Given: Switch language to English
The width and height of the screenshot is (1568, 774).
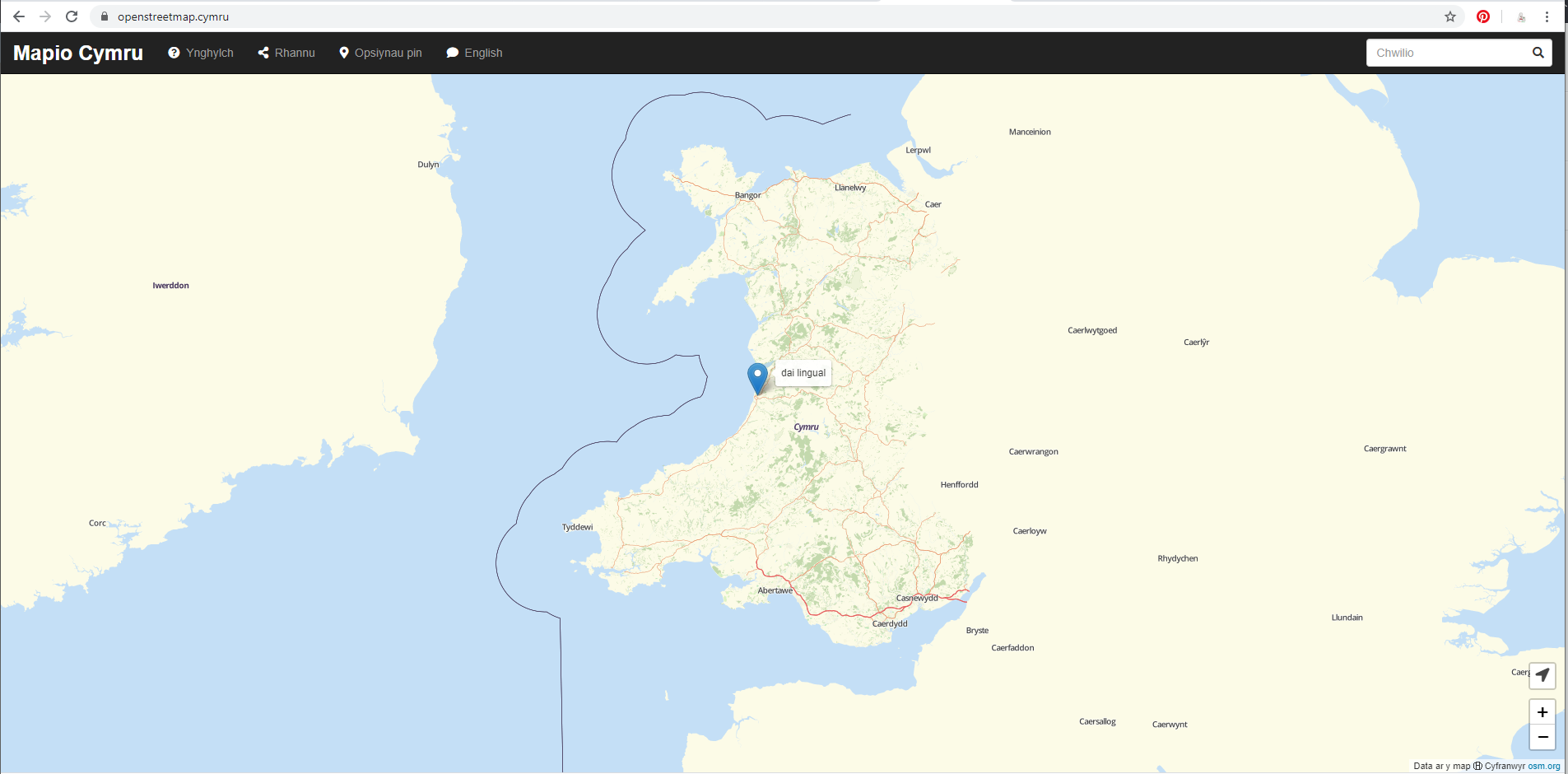Looking at the screenshot, I should [474, 53].
